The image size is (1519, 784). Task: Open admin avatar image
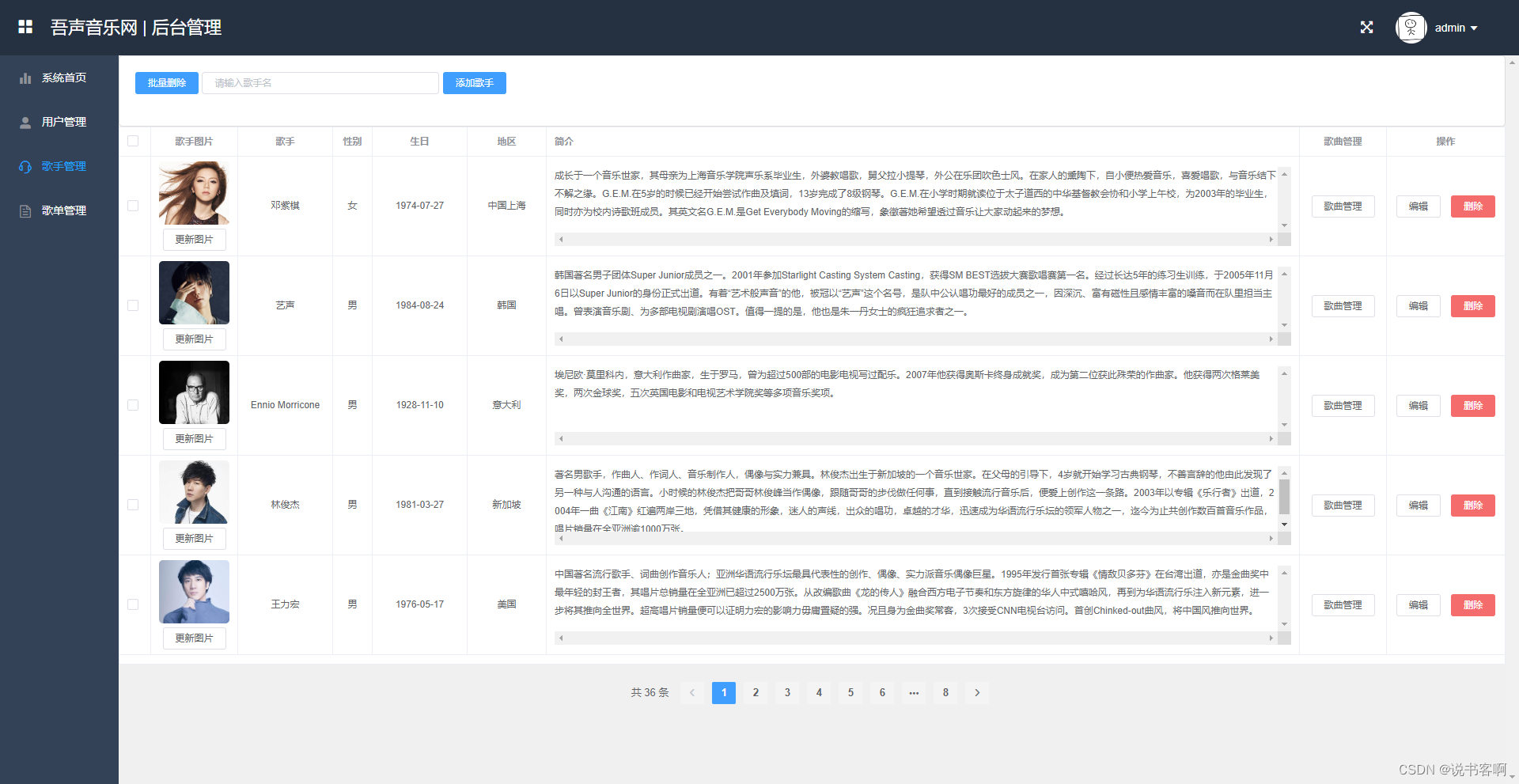pos(1411,28)
